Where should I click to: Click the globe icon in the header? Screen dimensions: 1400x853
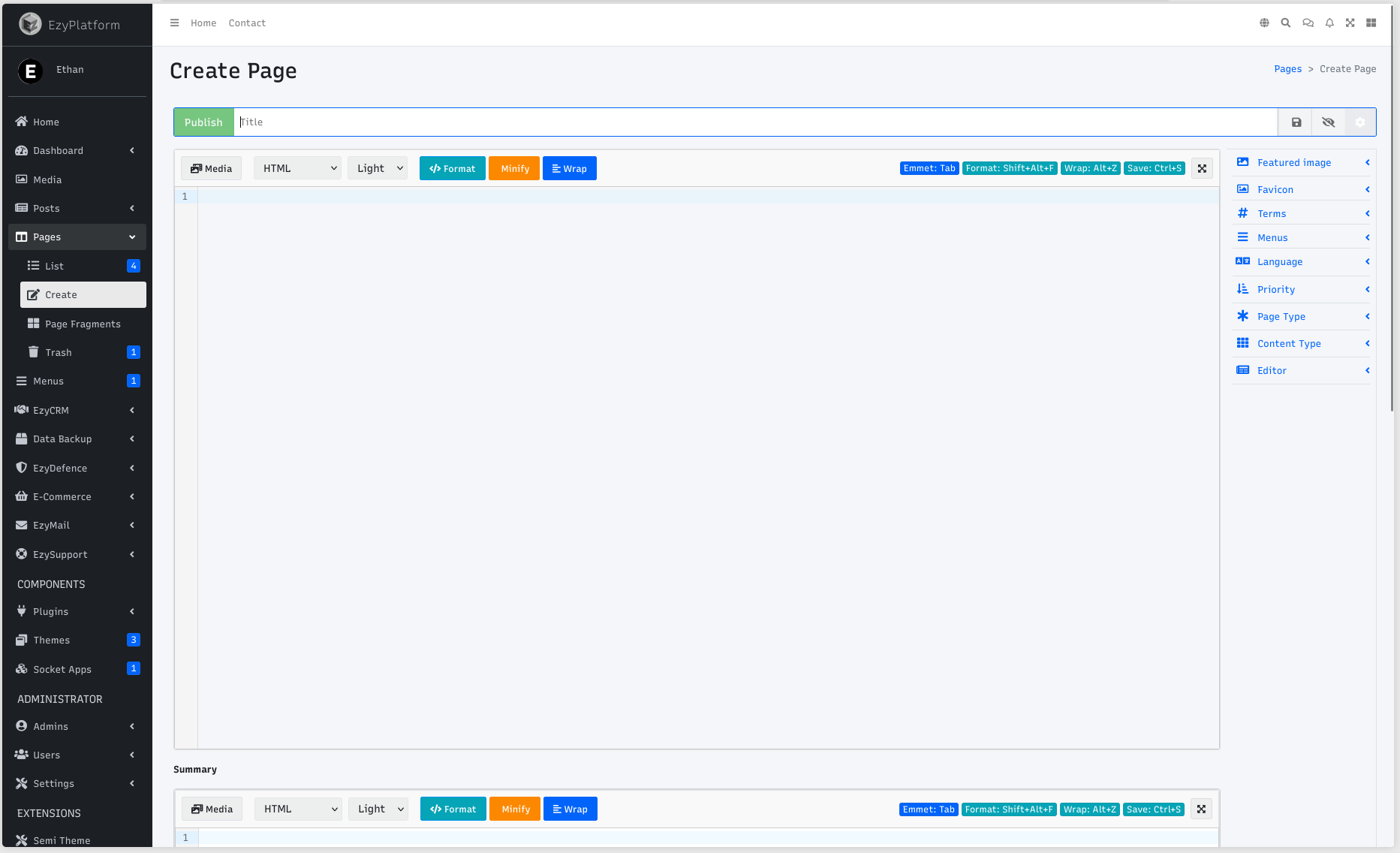1264,23
